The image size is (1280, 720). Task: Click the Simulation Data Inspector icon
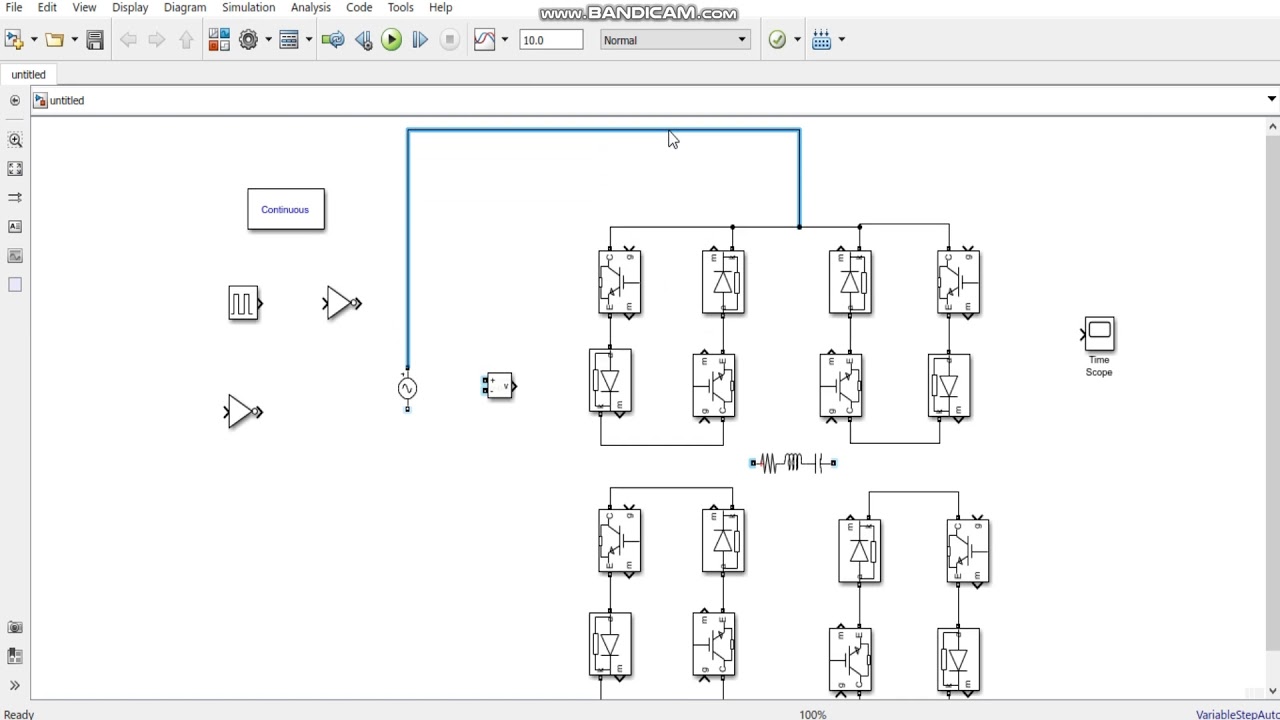point(484,40)
